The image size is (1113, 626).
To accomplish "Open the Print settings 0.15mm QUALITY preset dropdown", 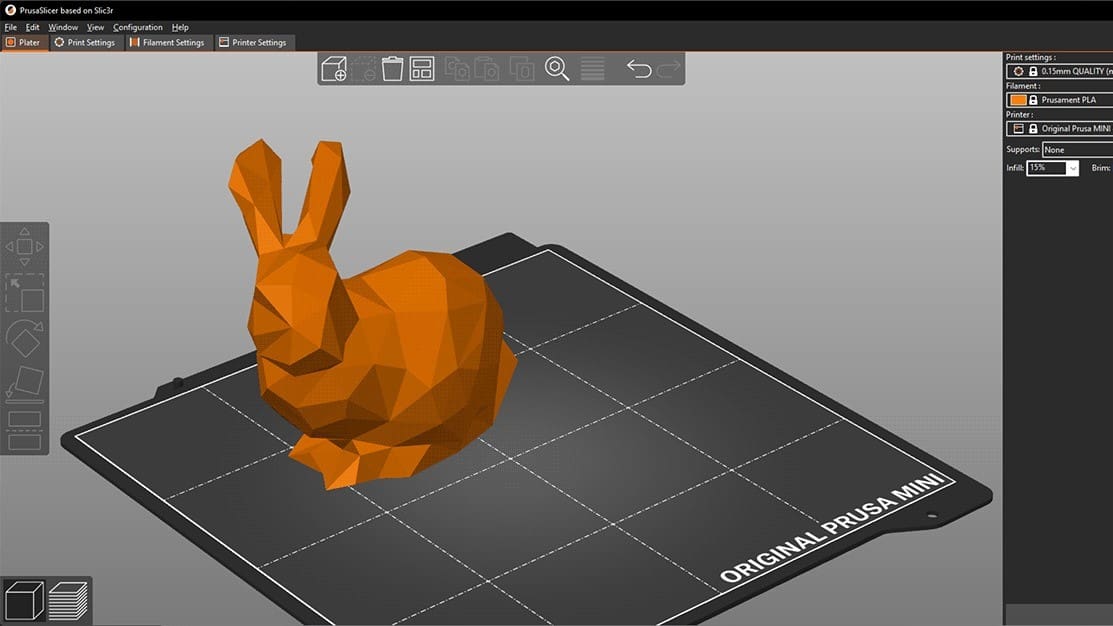I will tap(1060, 71).
